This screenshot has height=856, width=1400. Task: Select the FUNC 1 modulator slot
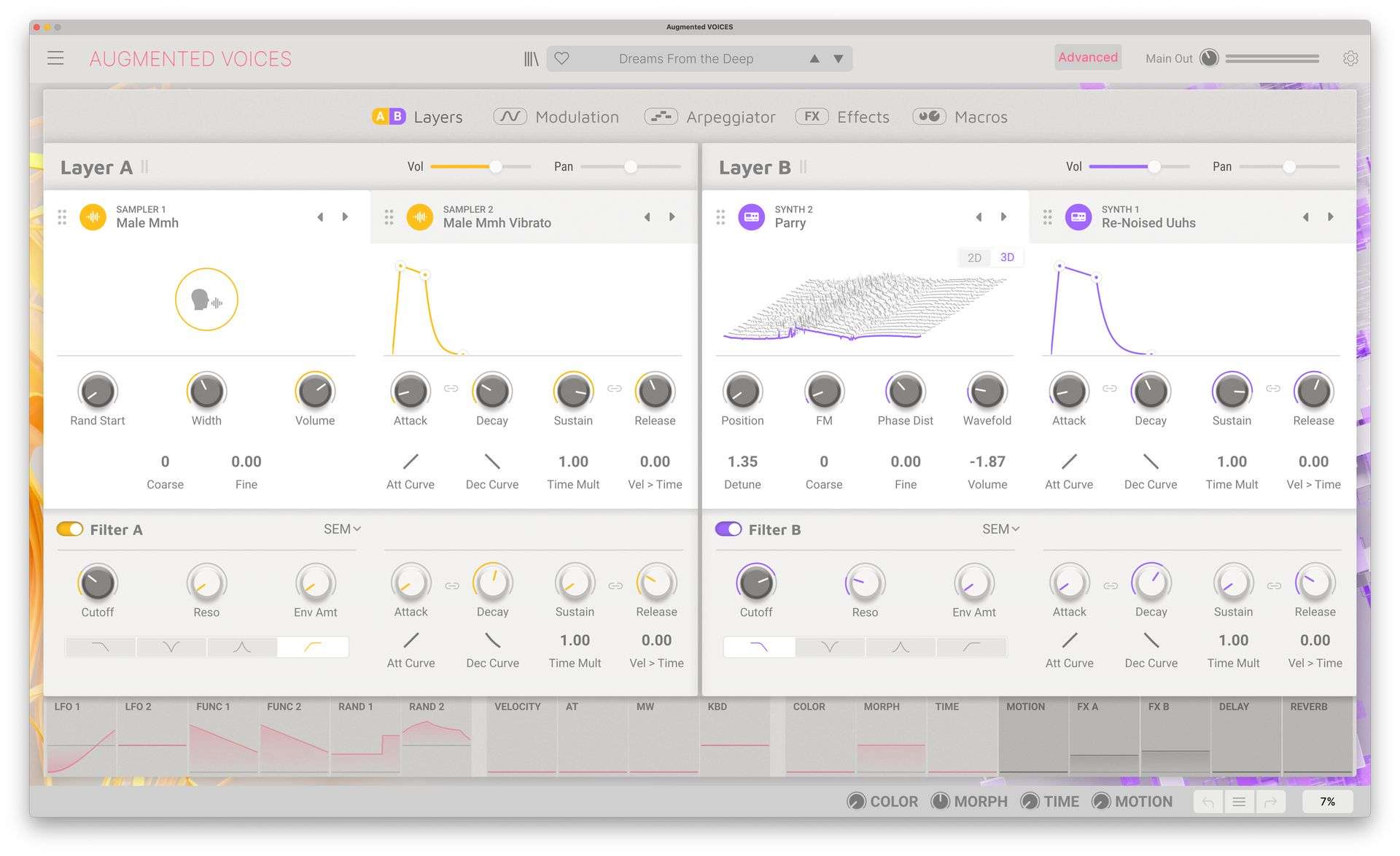click(x=223, y=736)
